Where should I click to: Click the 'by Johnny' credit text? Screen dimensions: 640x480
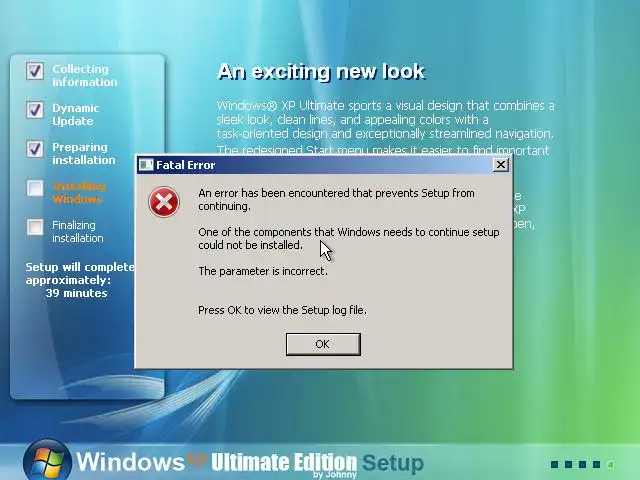coord(335,475)
